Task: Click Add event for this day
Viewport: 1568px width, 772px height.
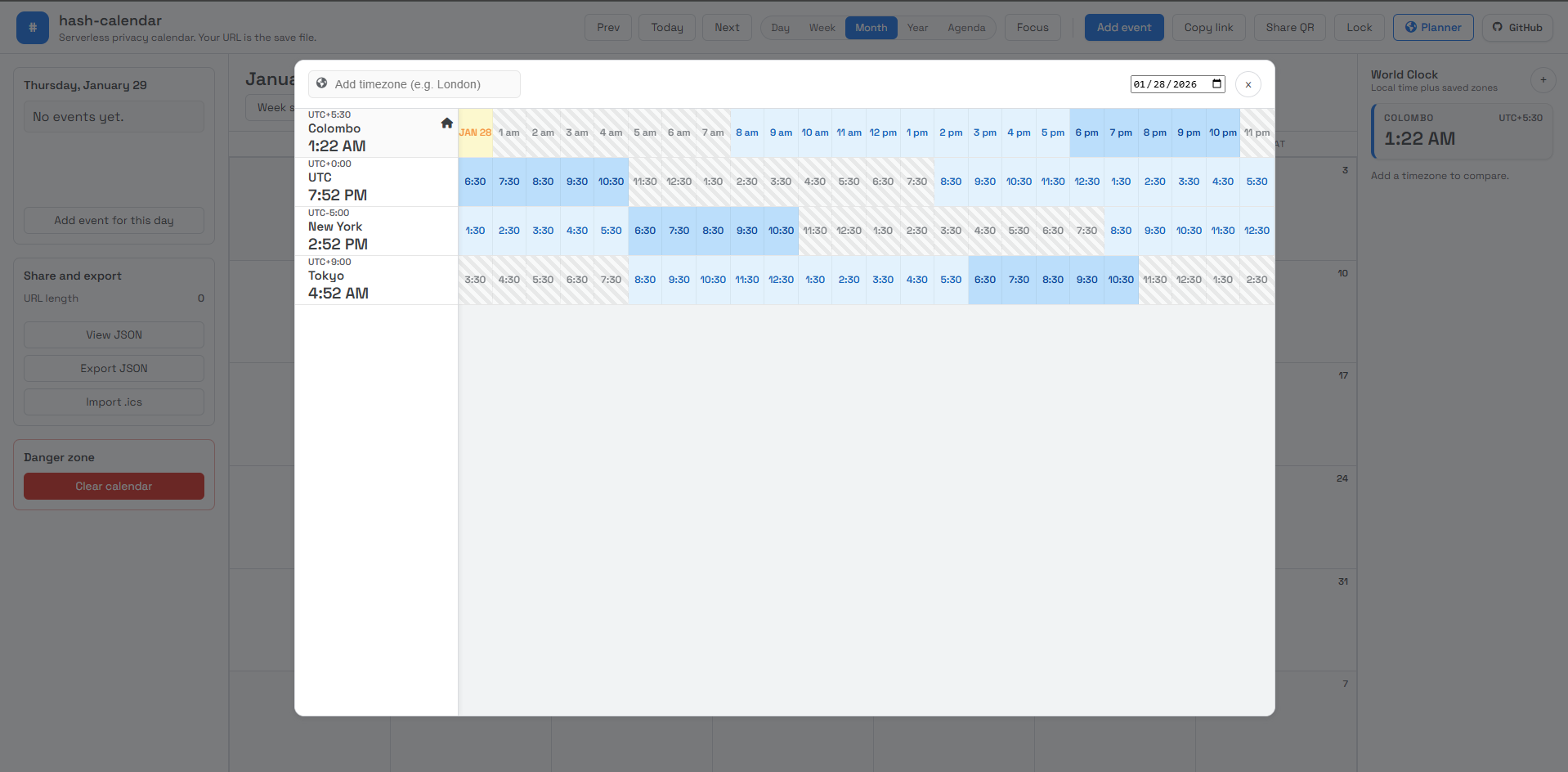Action: click(x=114, y=220)
